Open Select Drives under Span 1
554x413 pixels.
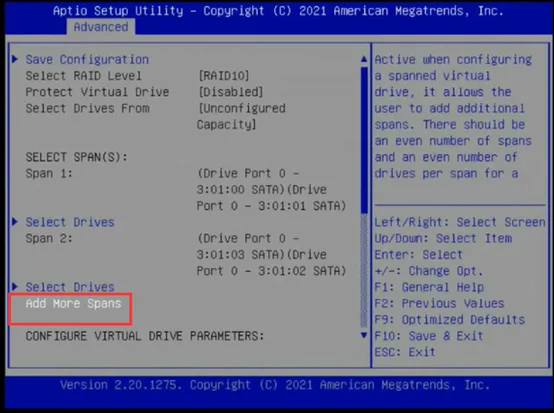click(x=70, y=222)
